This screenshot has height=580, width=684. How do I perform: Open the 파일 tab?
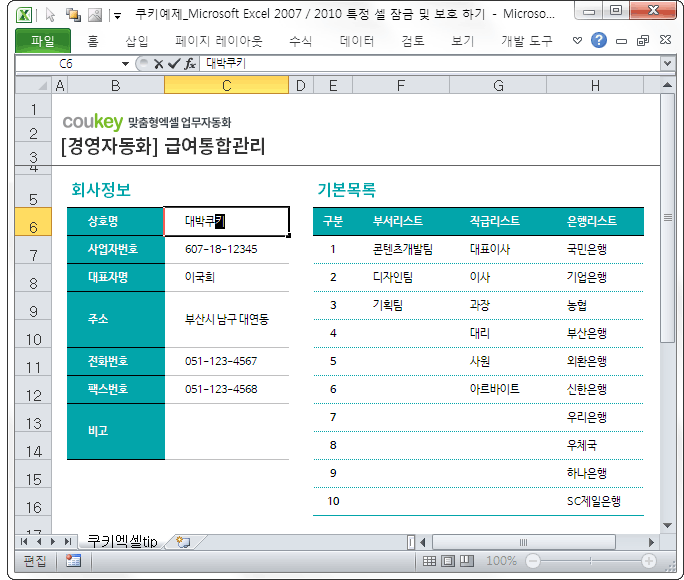(43, 41)
